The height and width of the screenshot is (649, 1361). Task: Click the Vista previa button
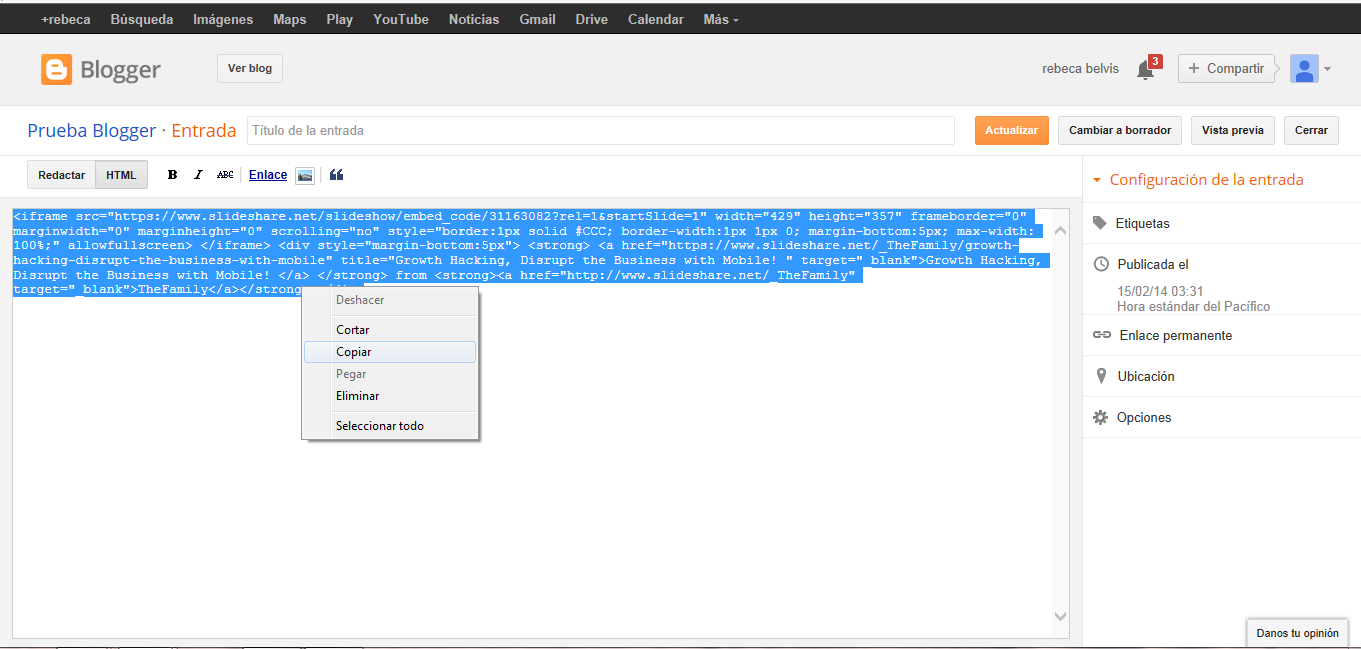(x=1233, y=130)
